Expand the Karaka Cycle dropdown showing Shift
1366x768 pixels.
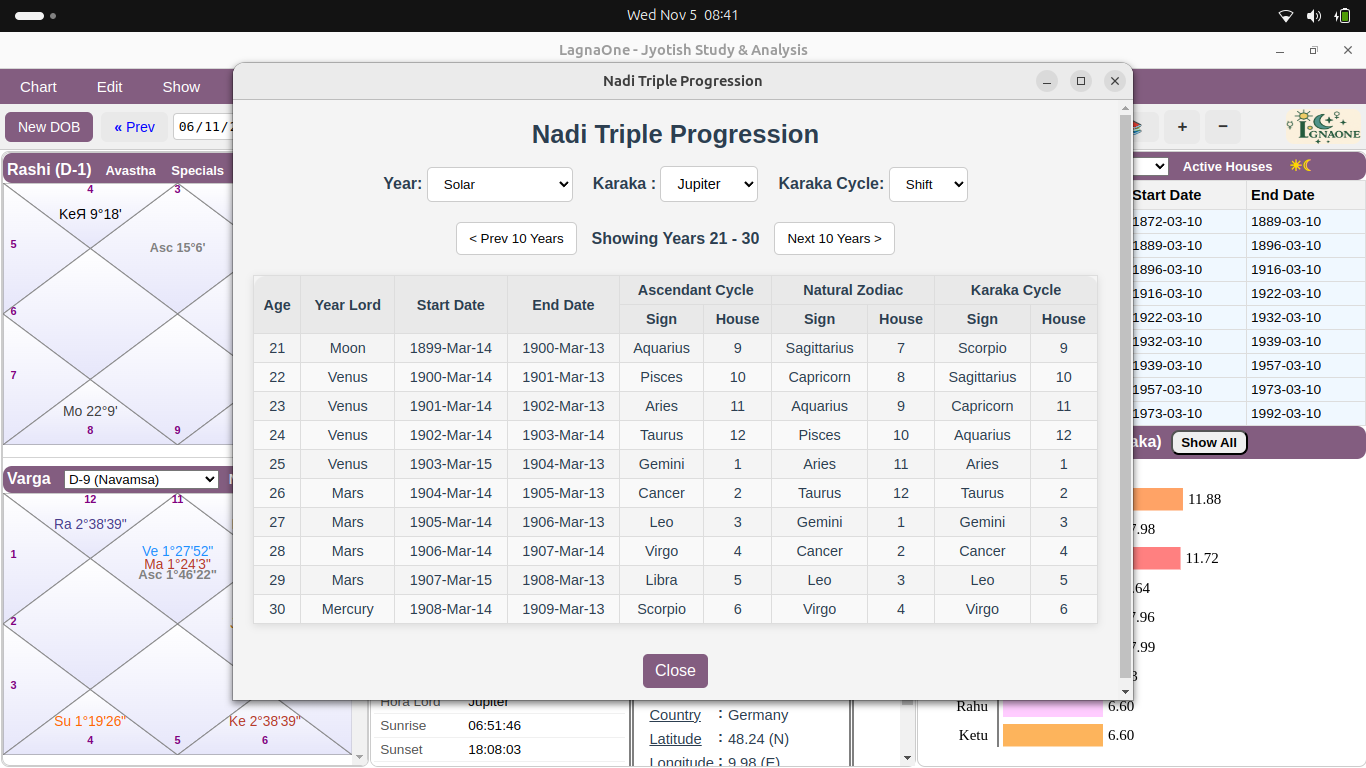tap(928, 184)
